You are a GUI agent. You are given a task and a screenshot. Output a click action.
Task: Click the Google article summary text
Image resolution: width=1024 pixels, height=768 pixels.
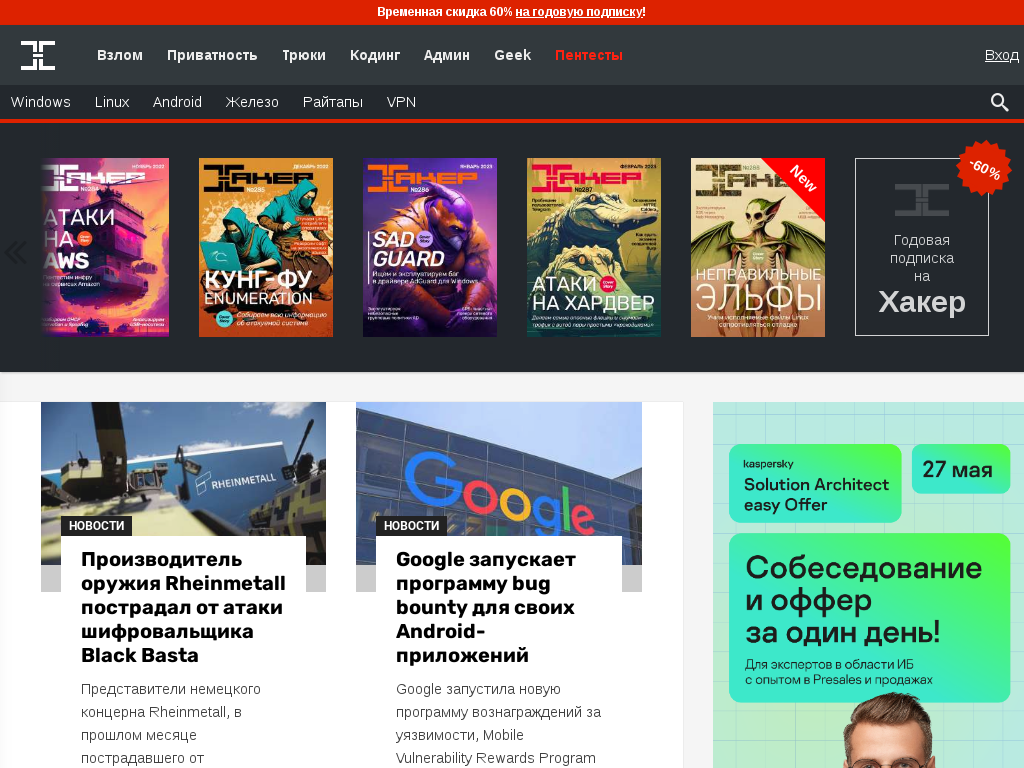498,724
